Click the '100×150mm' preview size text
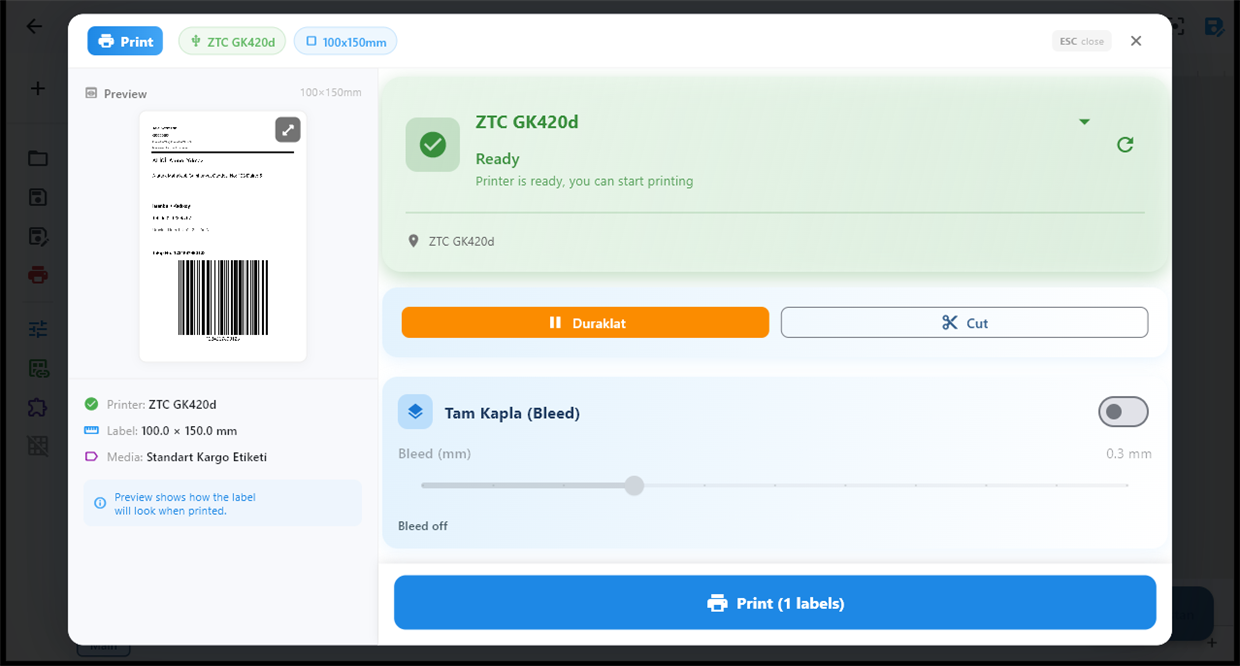 tap(331, 93)
